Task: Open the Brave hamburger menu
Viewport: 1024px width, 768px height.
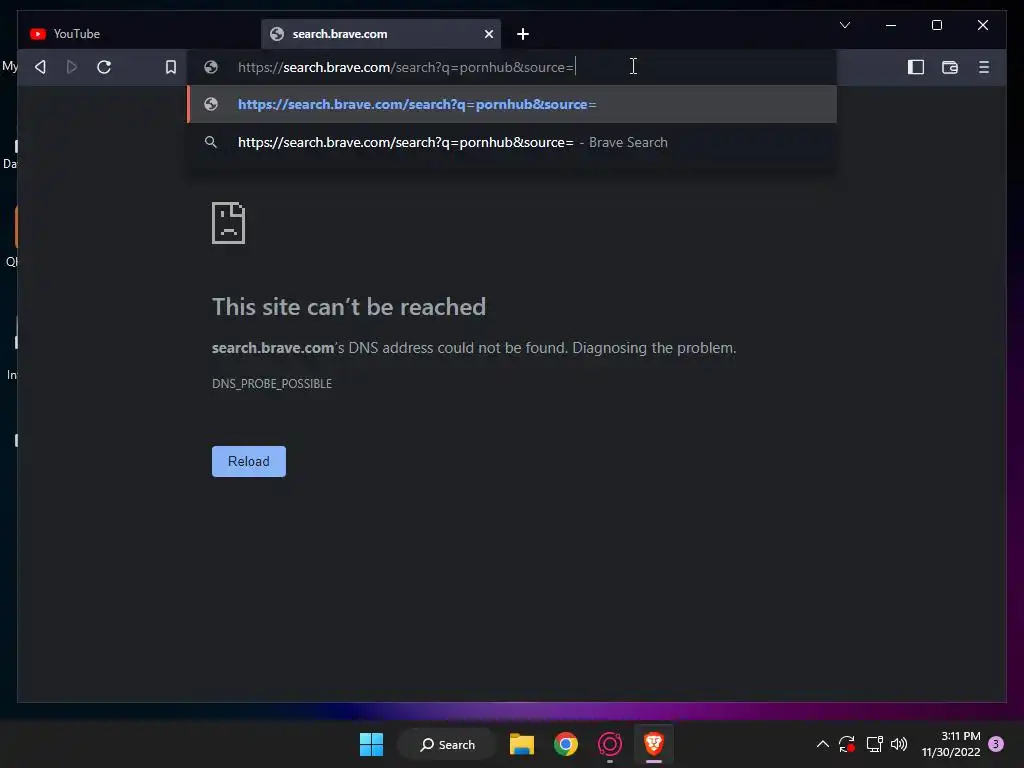Action: [x=984, y=67]
